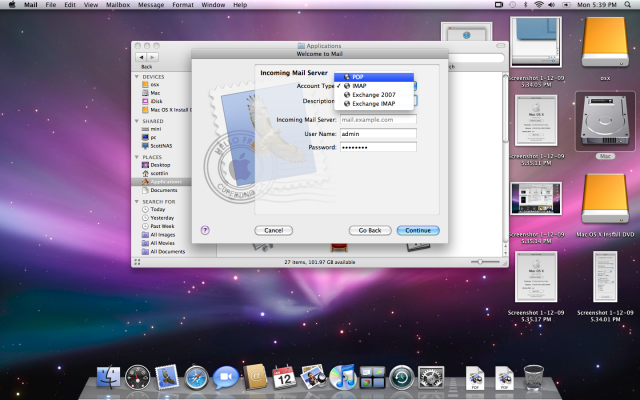Launch iTunes from the Dock
Image resolution: width=640 pixels, height=400 pixels.
[343, 377]
